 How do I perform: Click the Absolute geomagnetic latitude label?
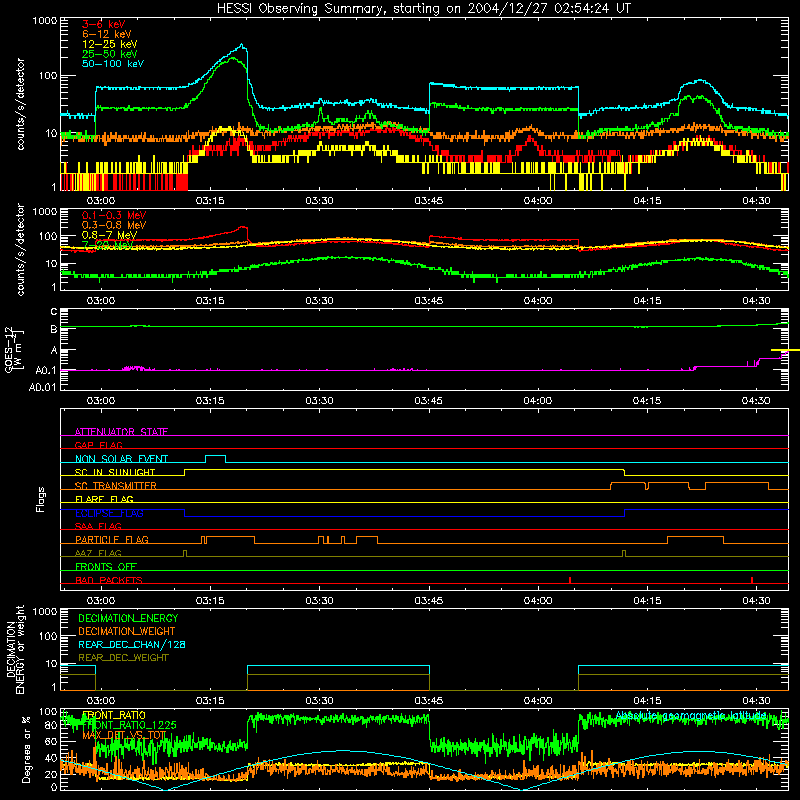coord(691,715)
